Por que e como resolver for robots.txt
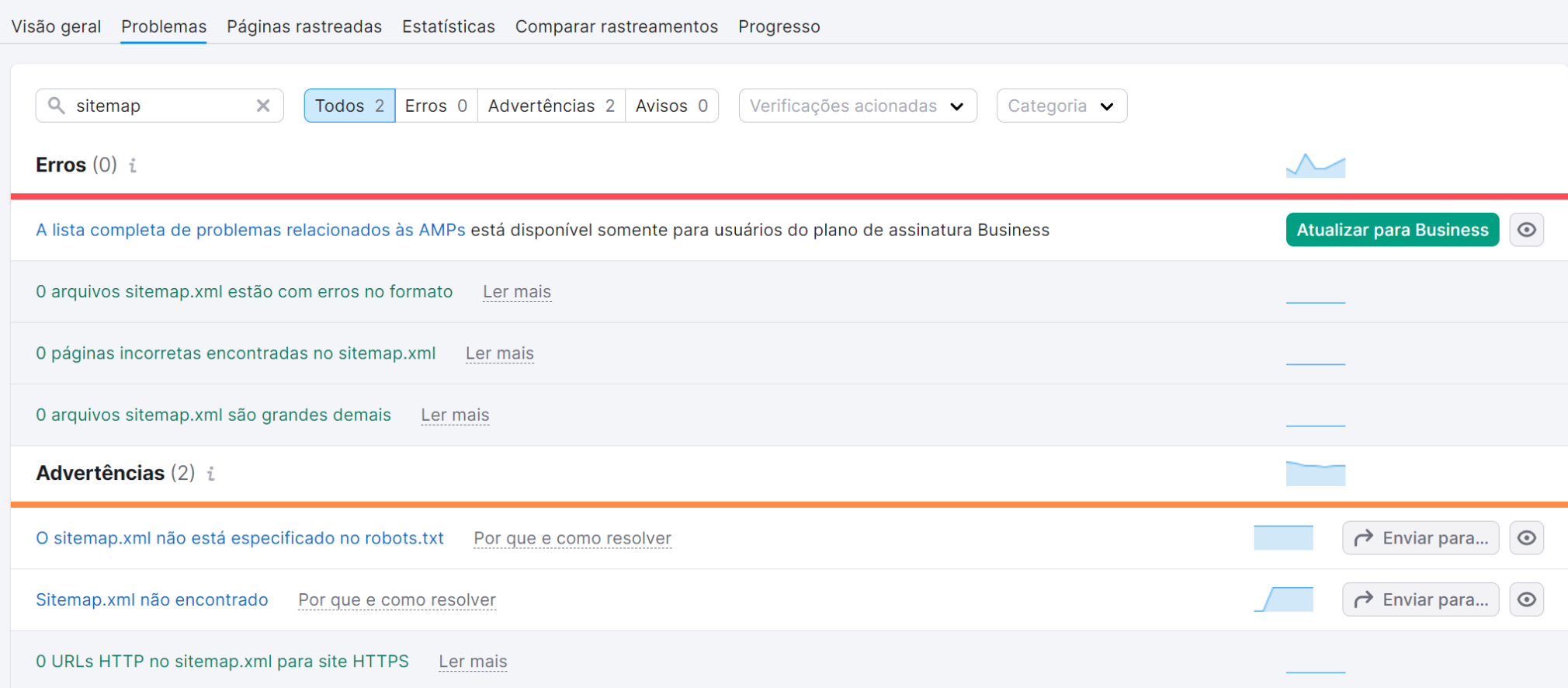 573,538
